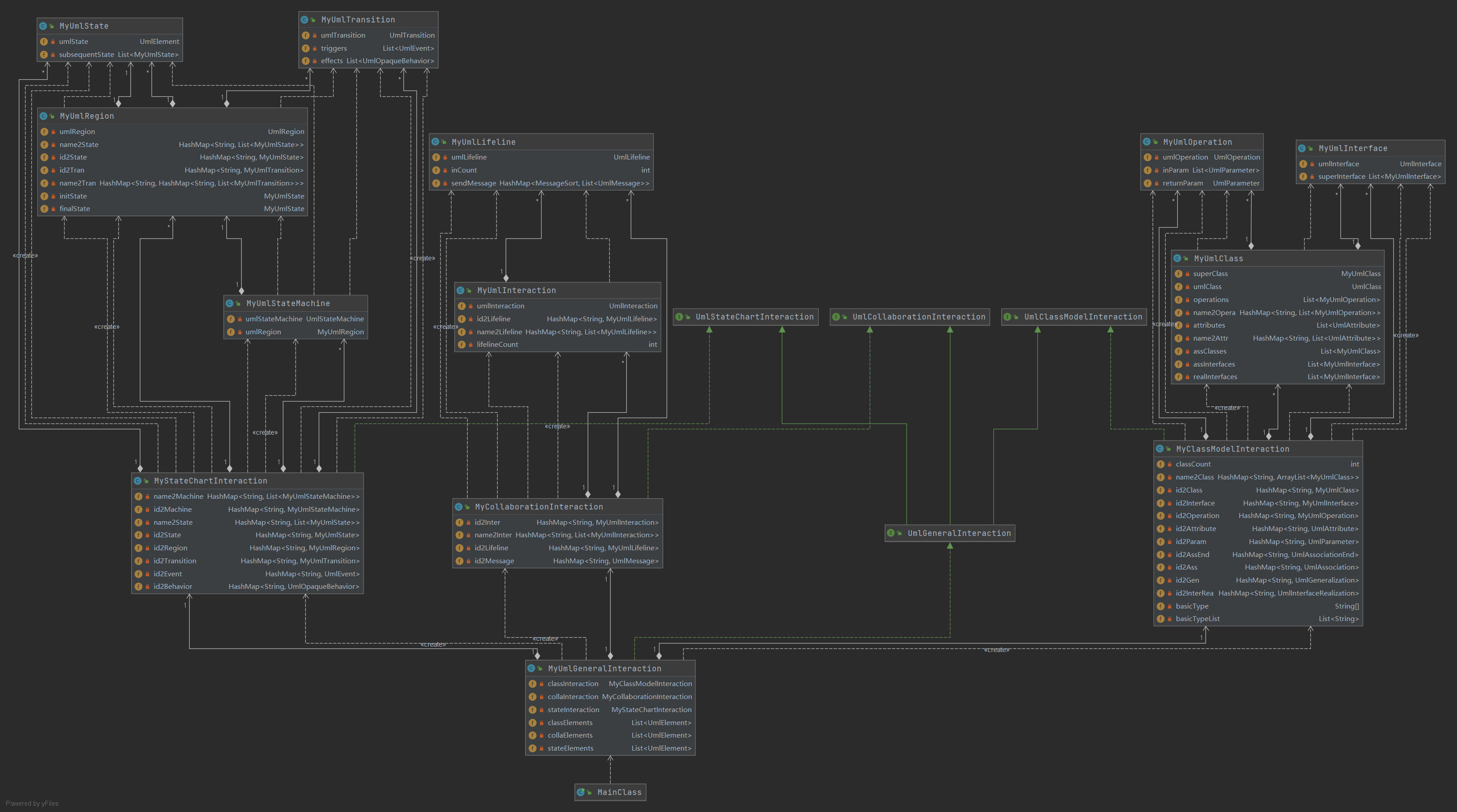Select the MyUmlInterface class title
Screen dimensions: 1457x812
1353,149
